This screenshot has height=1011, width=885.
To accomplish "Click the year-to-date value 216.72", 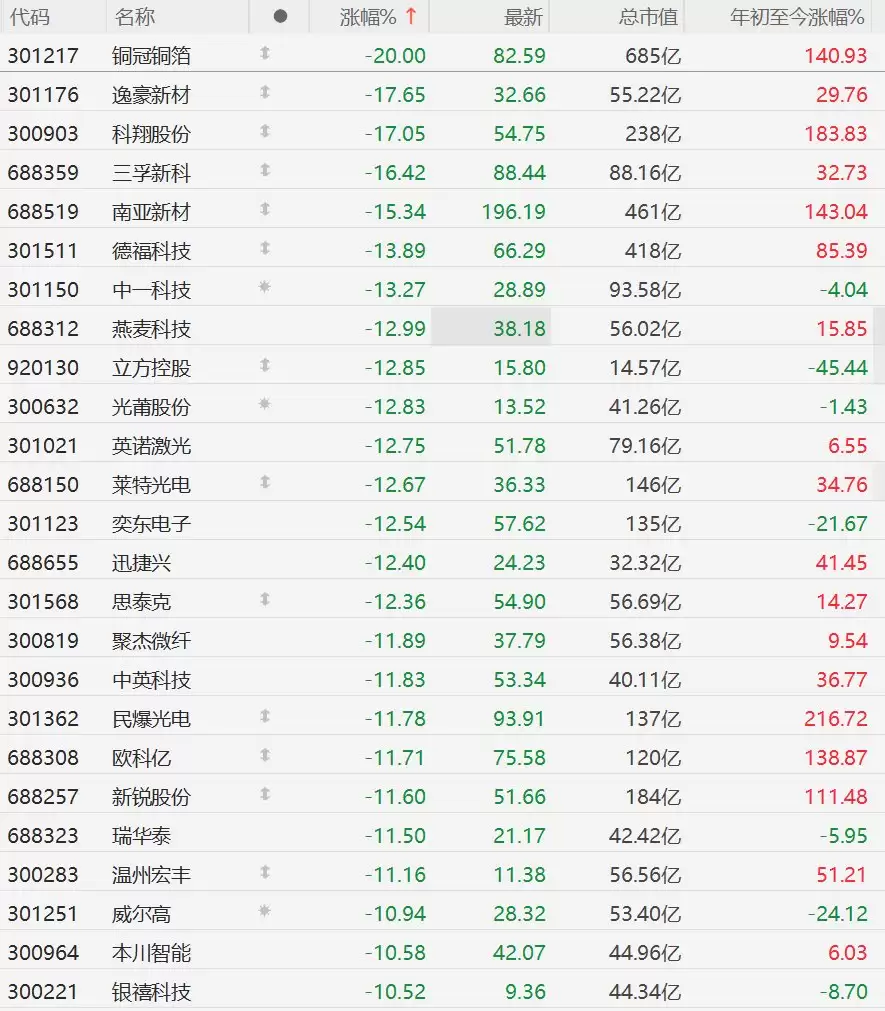I will click(x=836, y=718).
